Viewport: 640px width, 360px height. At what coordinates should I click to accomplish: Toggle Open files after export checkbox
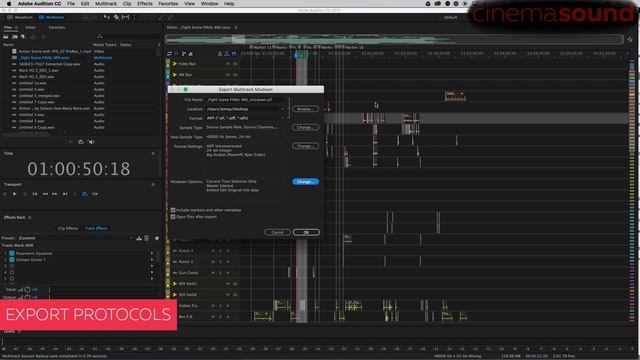(x=173, y=217)
